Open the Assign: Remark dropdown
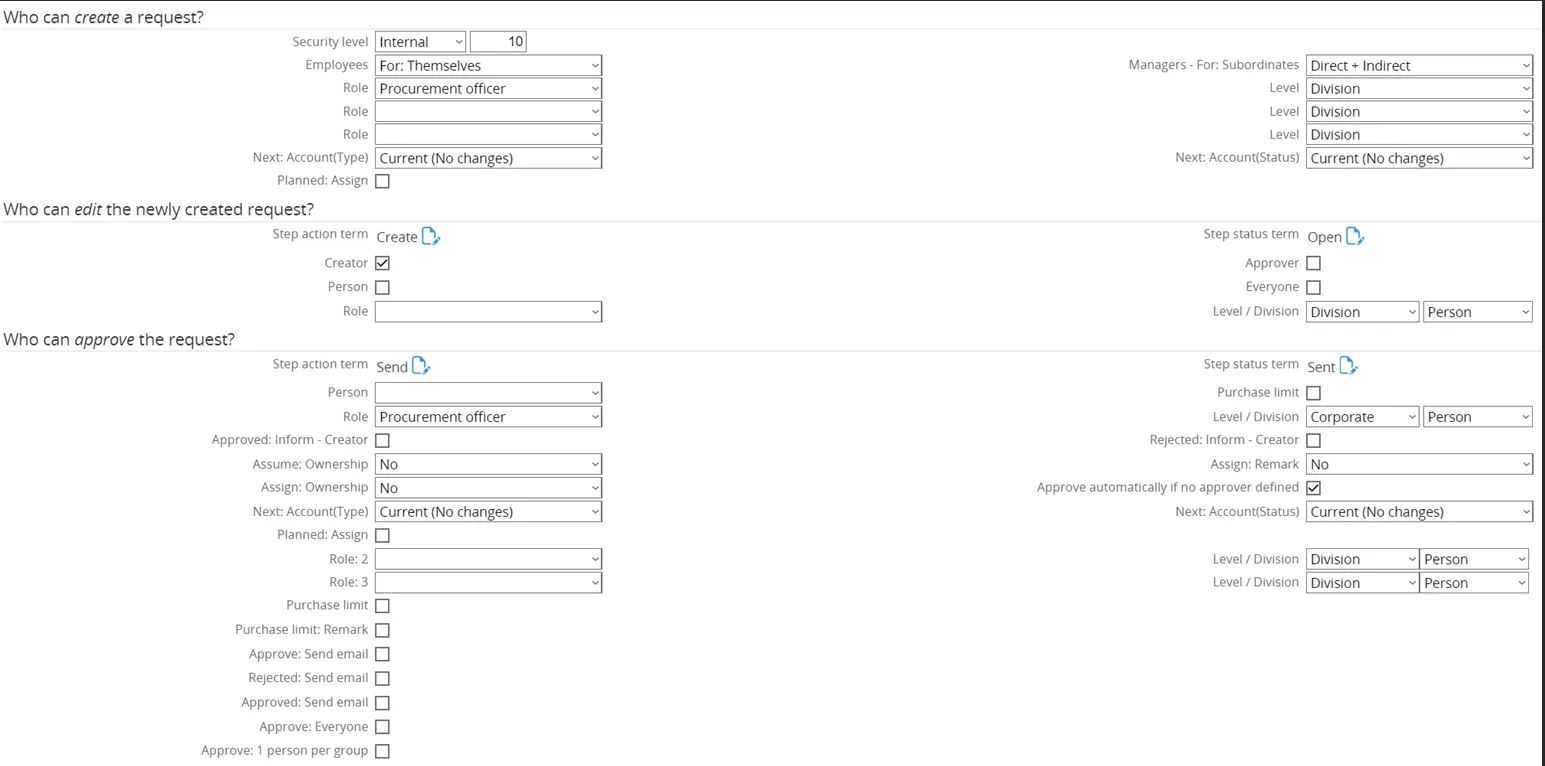The image size is (1545, 766). (x=1419, y=464)
